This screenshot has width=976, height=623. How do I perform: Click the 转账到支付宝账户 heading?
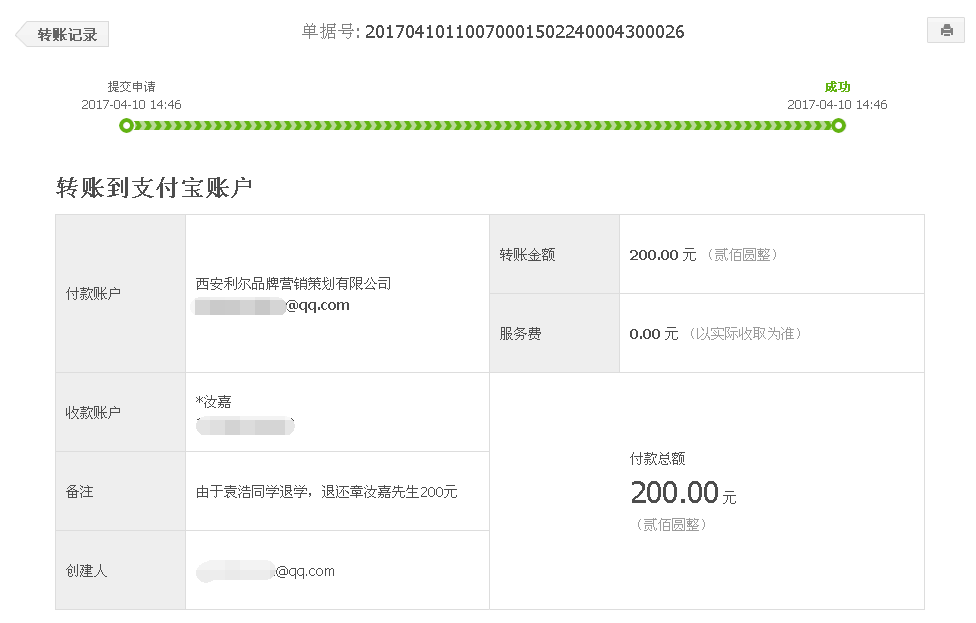(154, 187)
